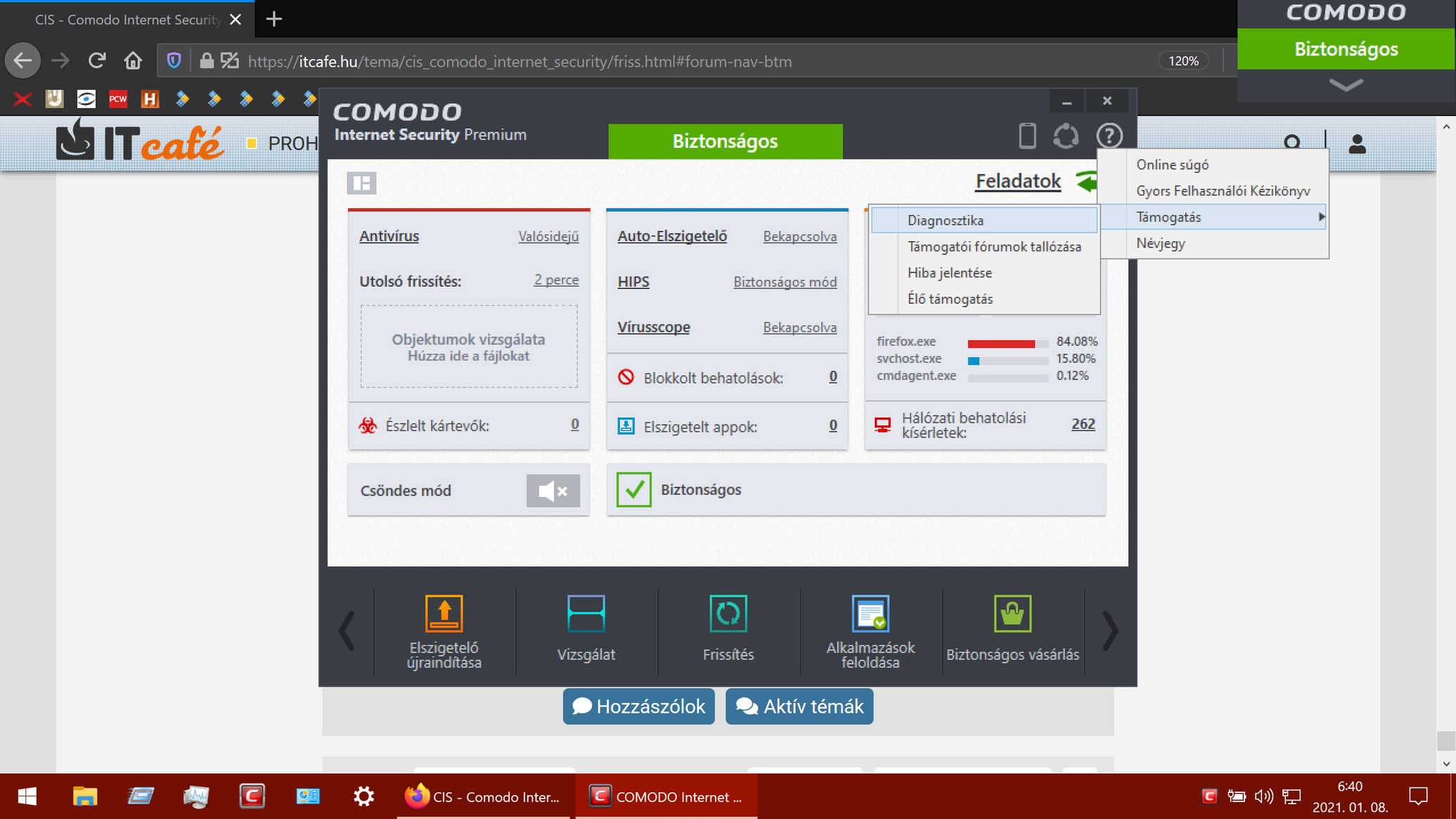Open 262 network intrusion attempts count
Screen dimensions: 1456x819
click(x=1083, y=424)
